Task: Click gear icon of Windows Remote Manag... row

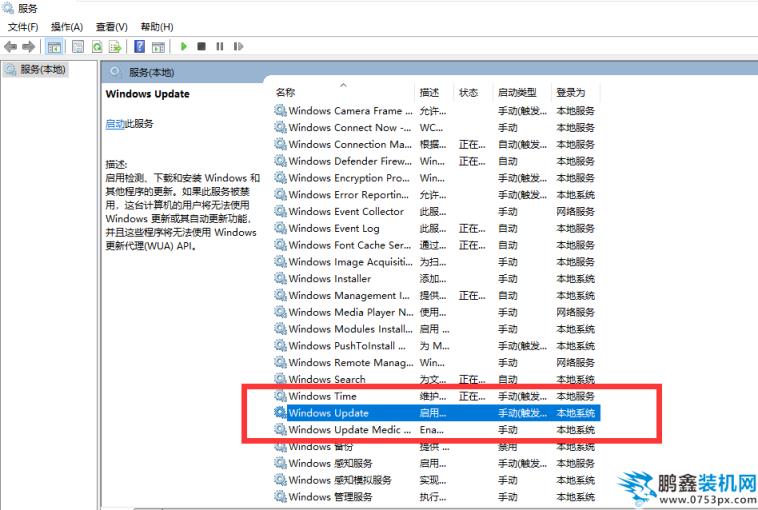Action: pos(280,362)
